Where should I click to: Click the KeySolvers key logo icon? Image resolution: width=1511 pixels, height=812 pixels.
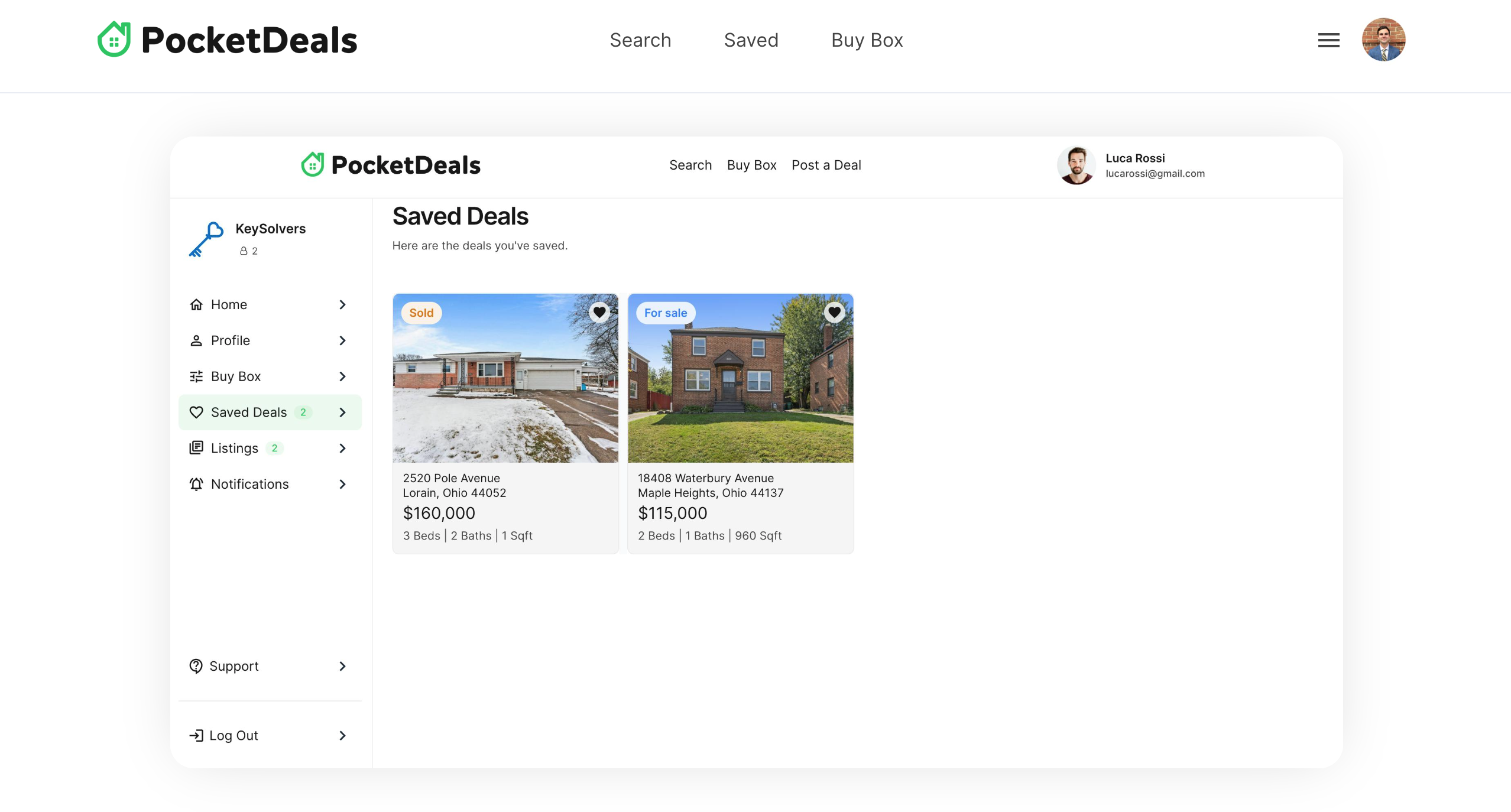click(206, 239)
